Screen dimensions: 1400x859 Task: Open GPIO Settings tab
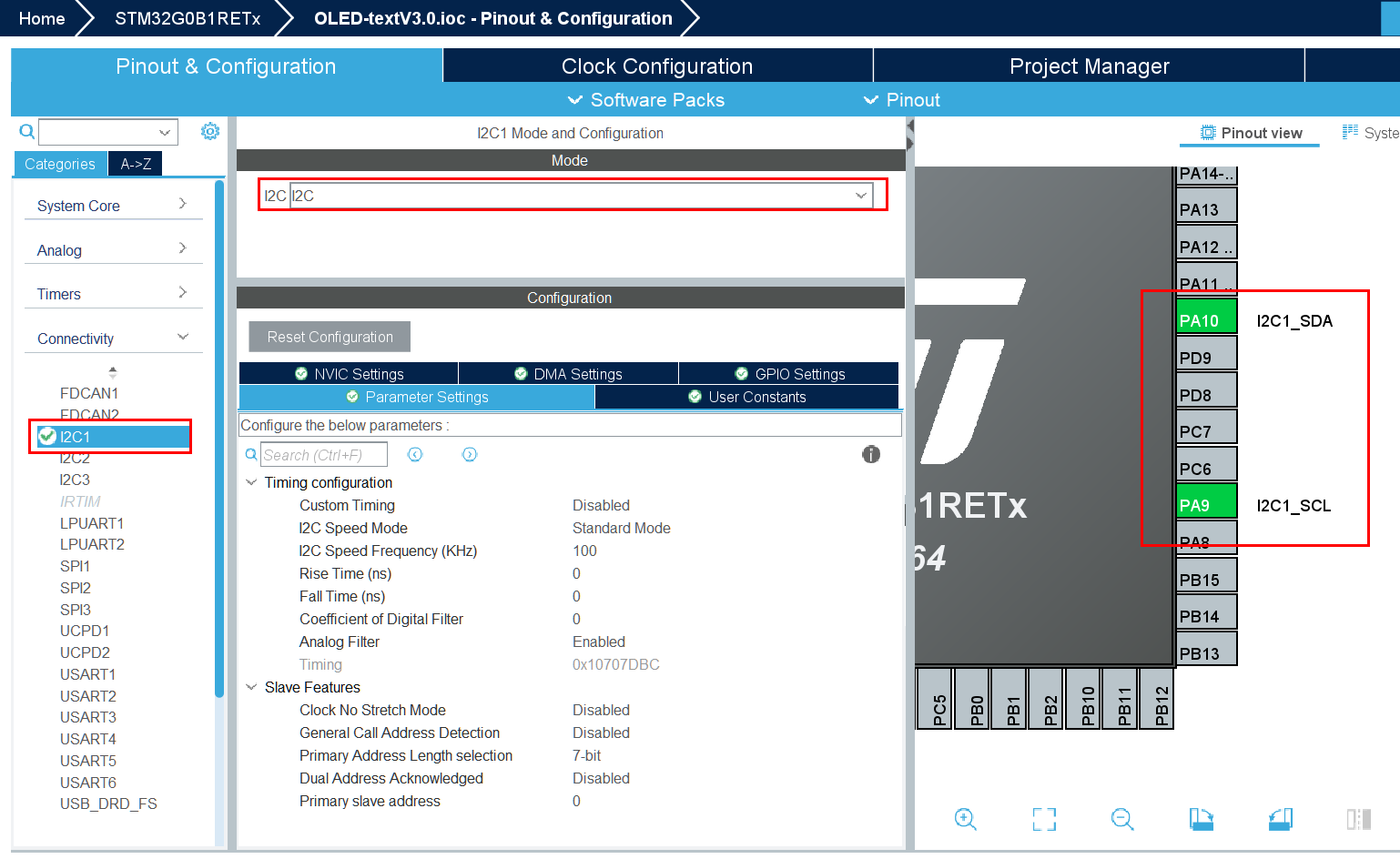(x=789, y=374)
